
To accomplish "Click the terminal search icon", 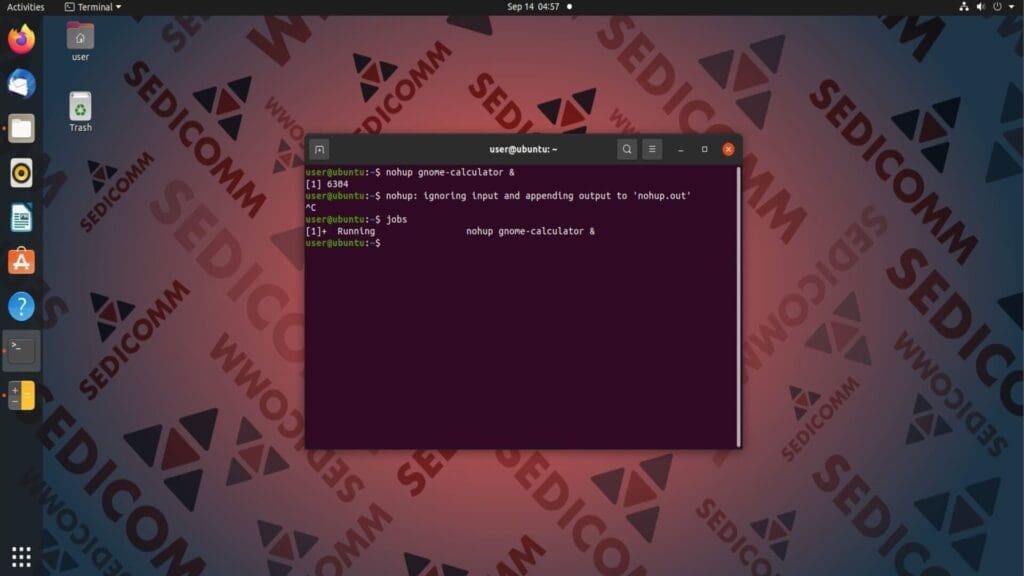I will [x=627, y=150].
